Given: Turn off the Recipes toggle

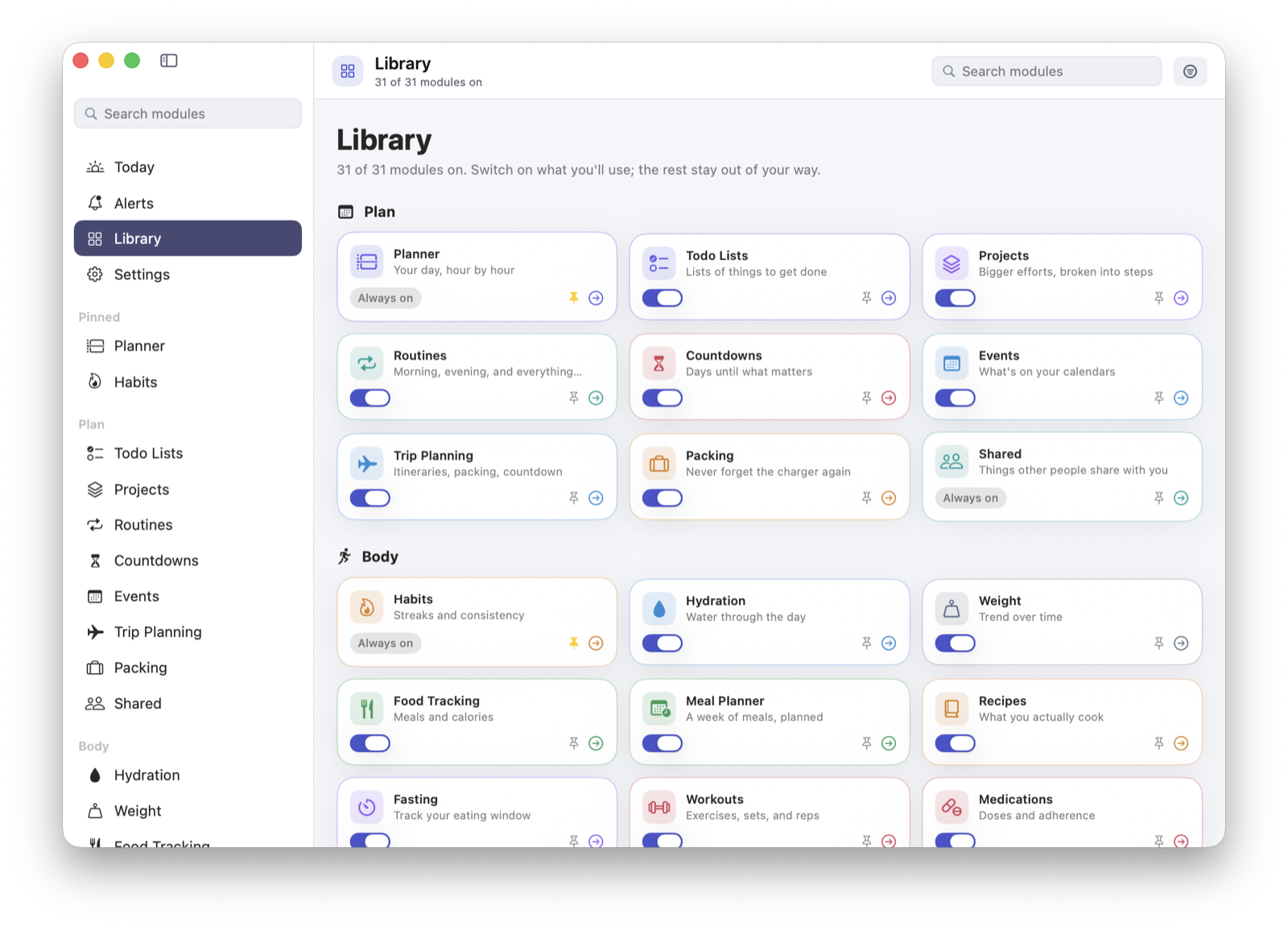Looking at the screenshot, I should 955,743.
